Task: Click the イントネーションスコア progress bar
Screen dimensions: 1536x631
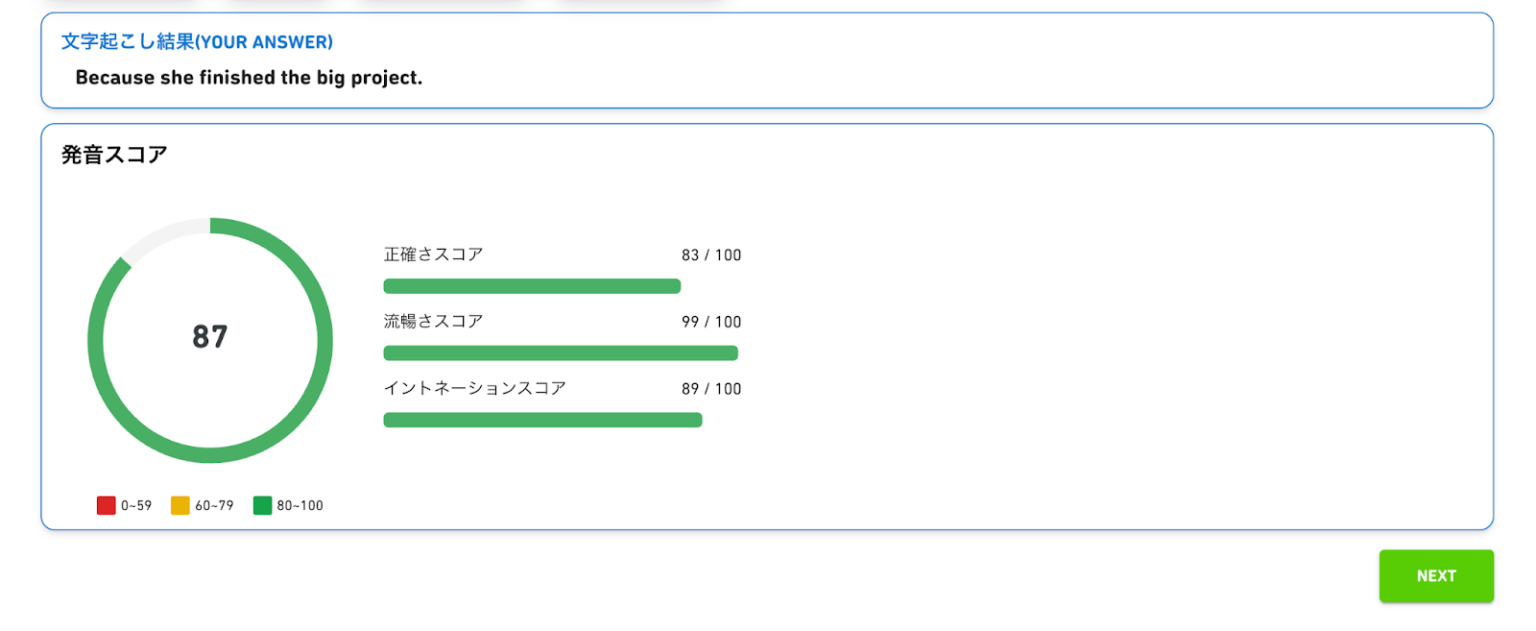Action: [542, 419]
